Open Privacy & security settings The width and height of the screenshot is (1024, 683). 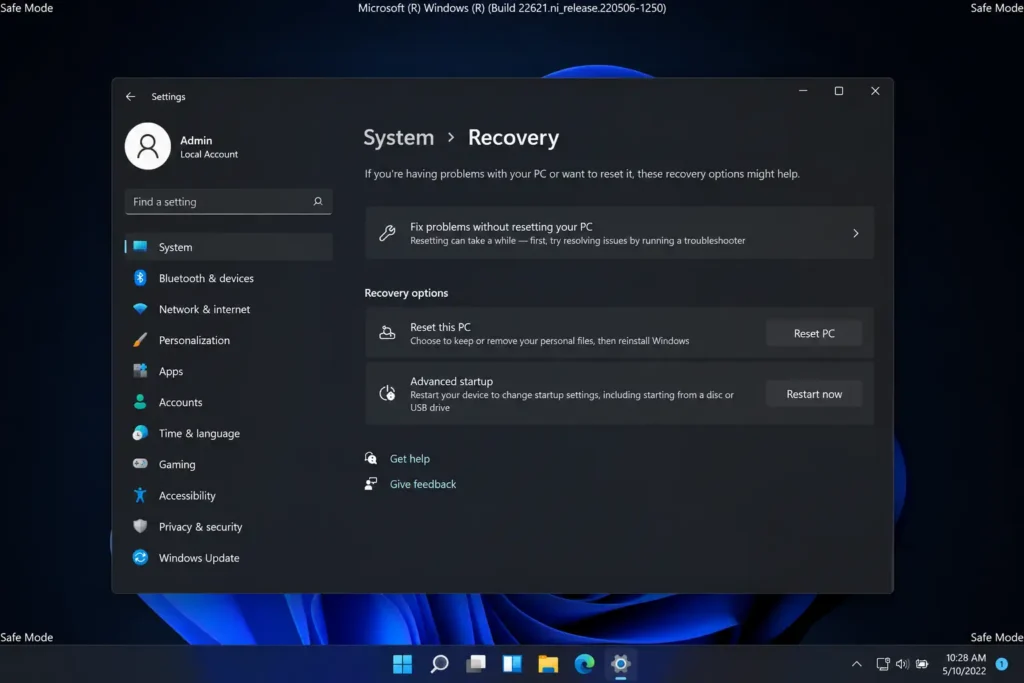tap(229, 527)
